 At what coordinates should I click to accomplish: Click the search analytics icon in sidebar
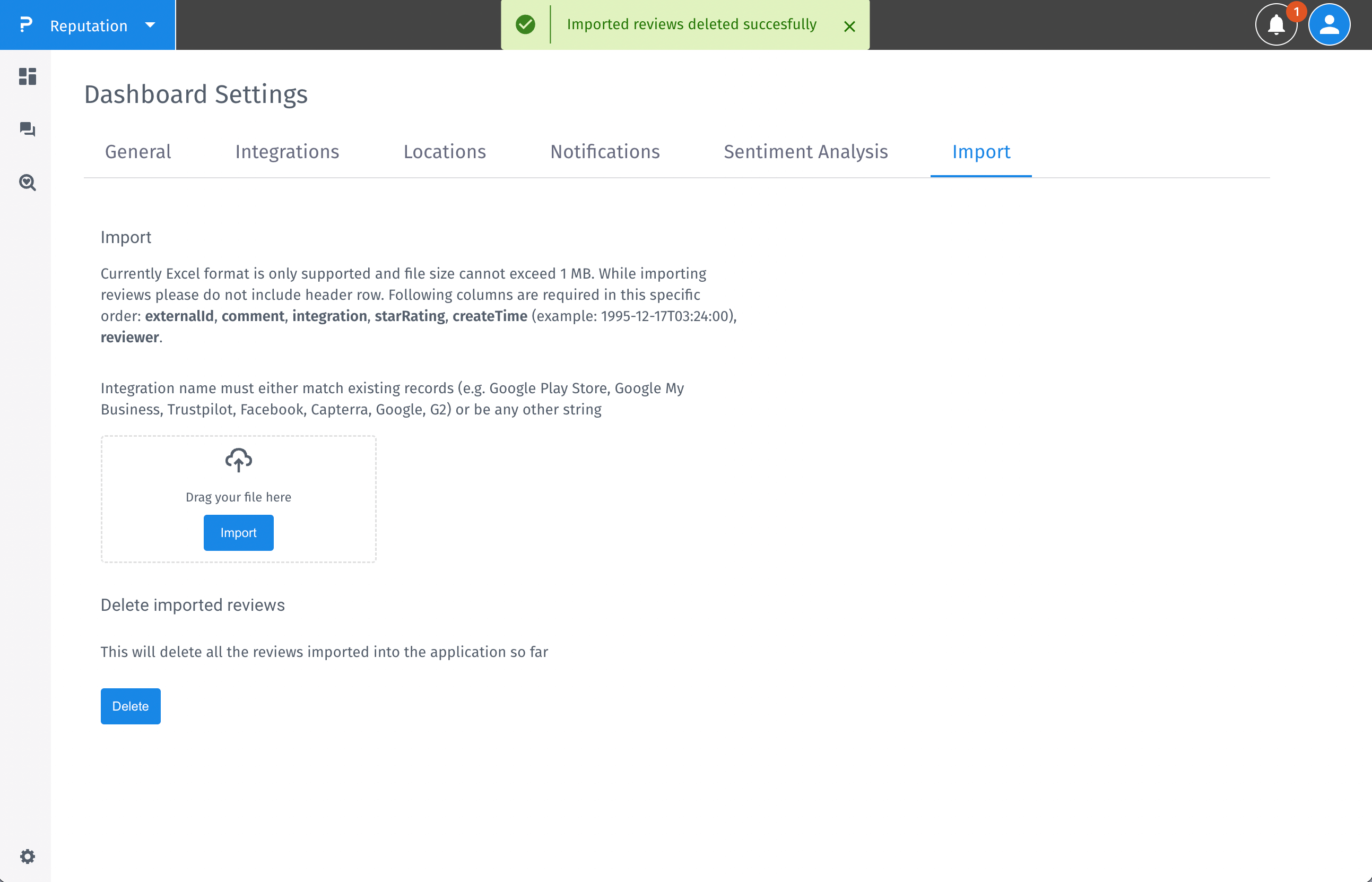click(x=27, y=183)
